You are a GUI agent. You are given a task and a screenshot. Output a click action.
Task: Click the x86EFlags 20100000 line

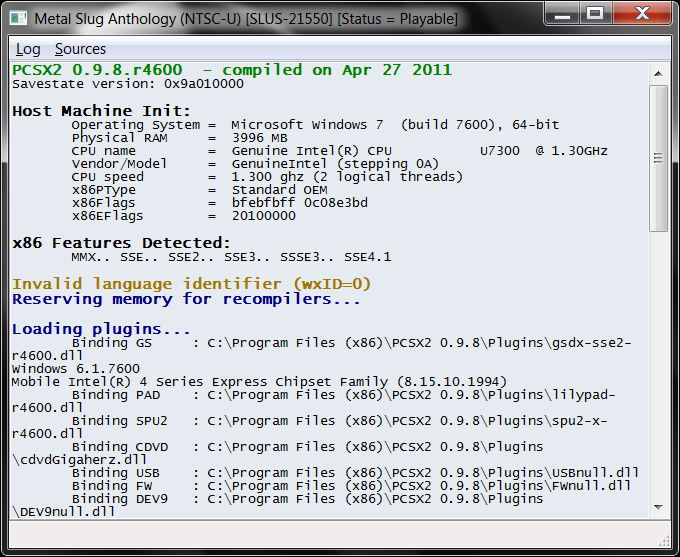pos(183,216)
